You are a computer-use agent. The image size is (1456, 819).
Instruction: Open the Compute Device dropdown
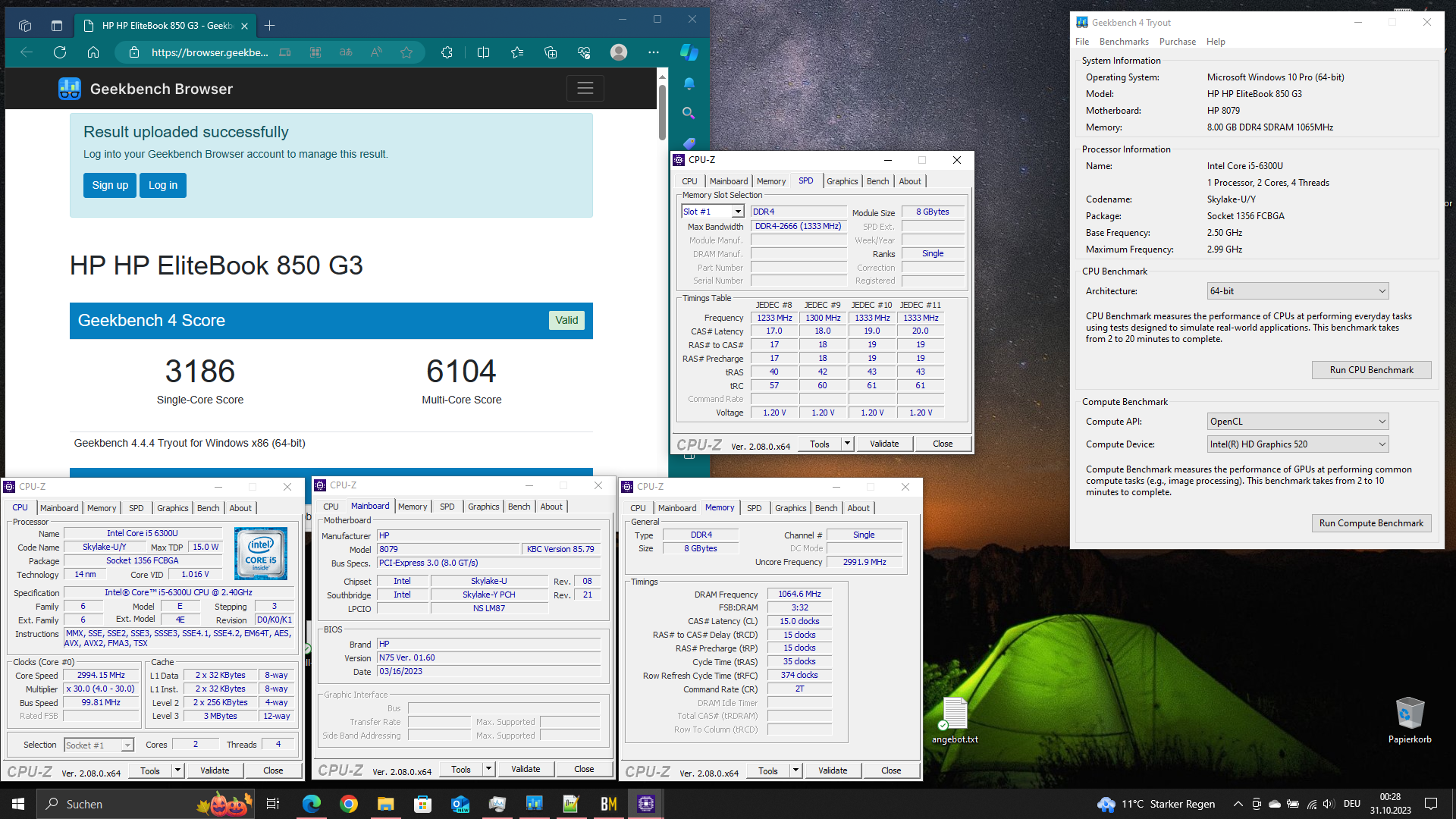click(1298, 444)
